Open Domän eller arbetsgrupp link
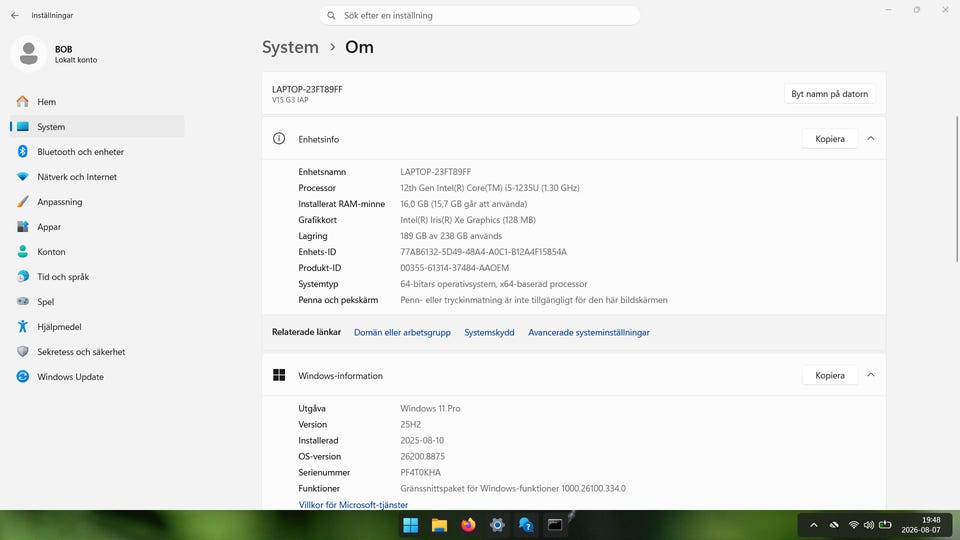960x540 pixels. click(402, 332)
